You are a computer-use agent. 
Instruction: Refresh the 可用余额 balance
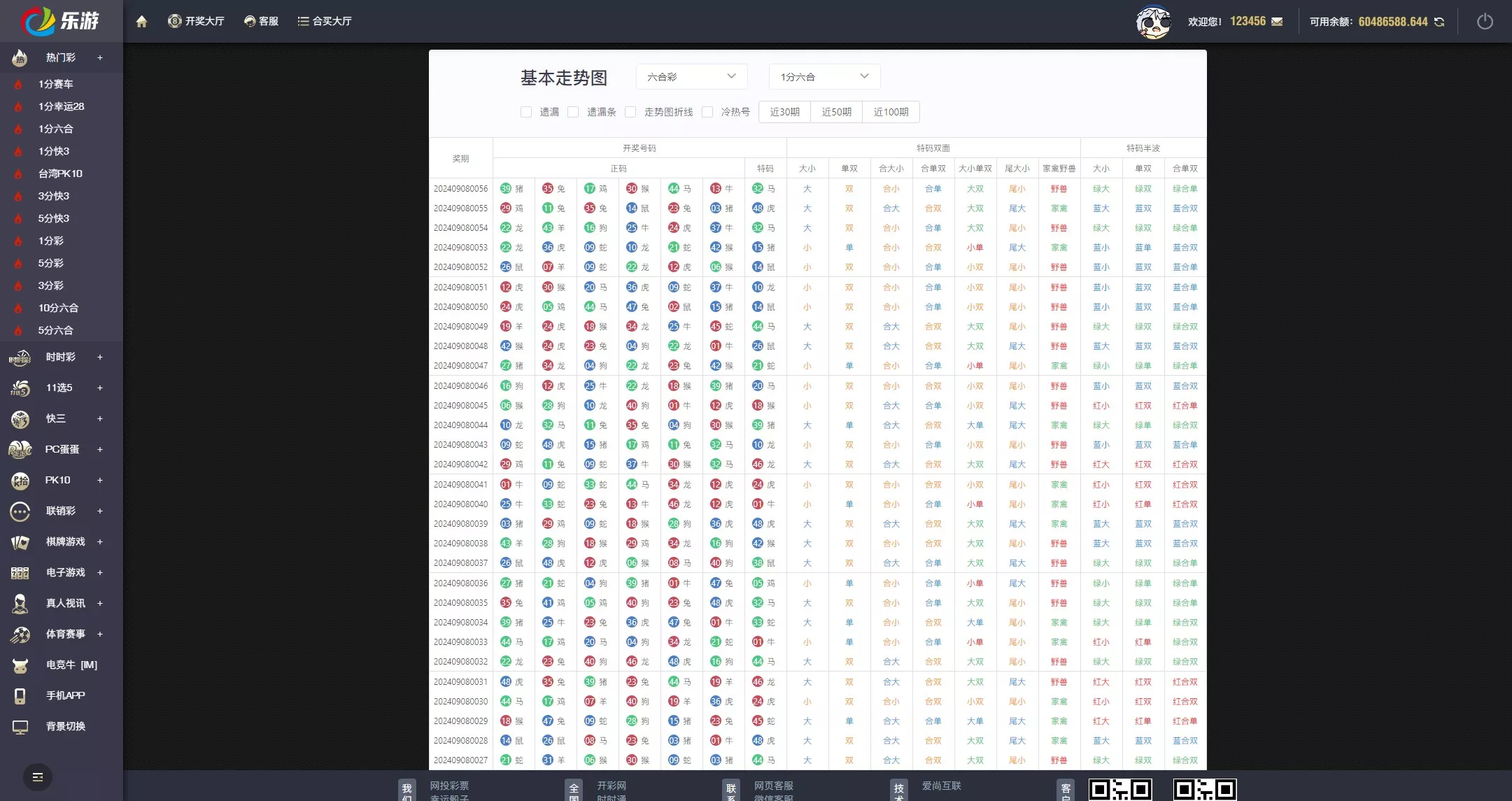1439,22
